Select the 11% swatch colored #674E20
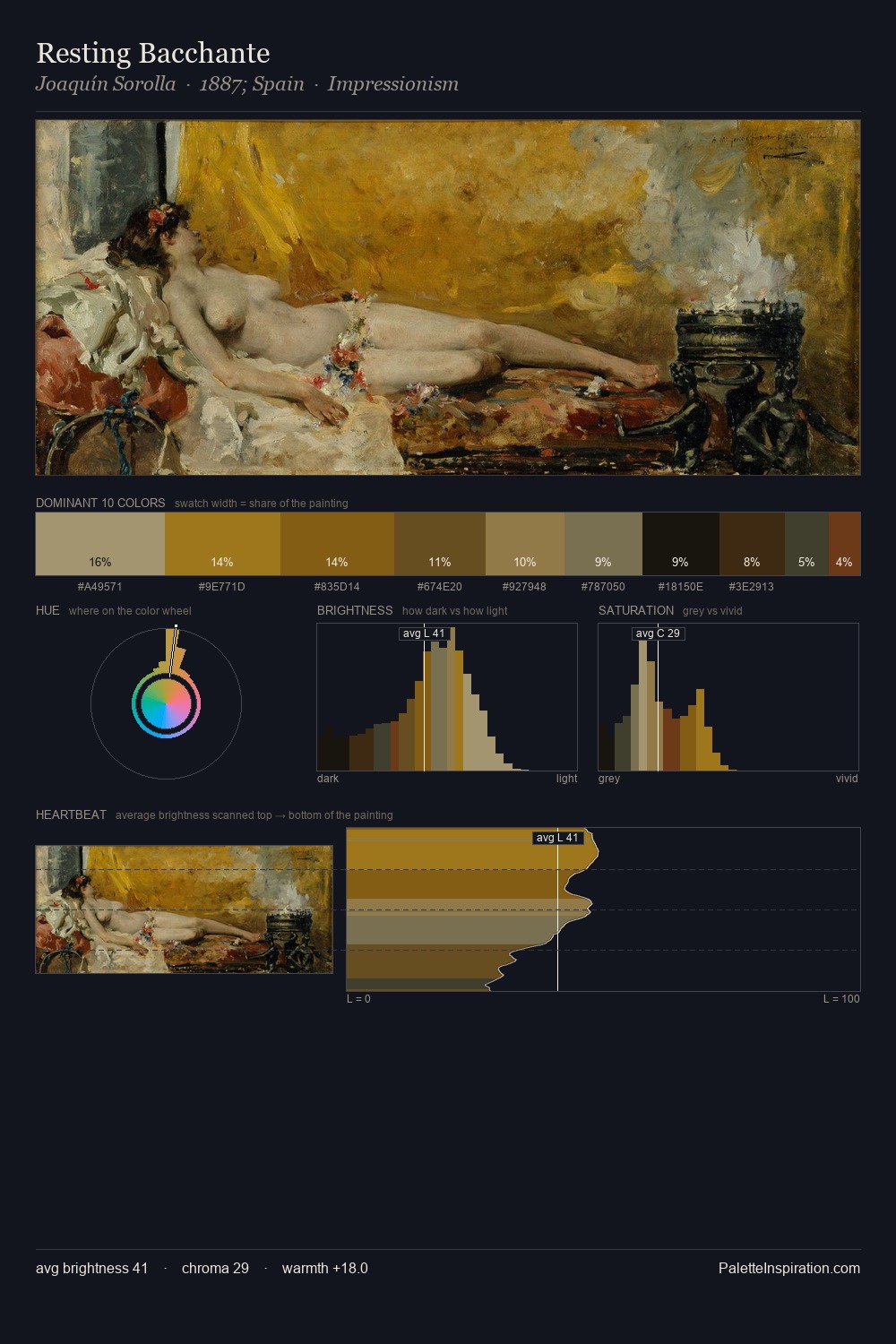The width and height of the screenshot is (896, 1344). [x=440, y=544]
